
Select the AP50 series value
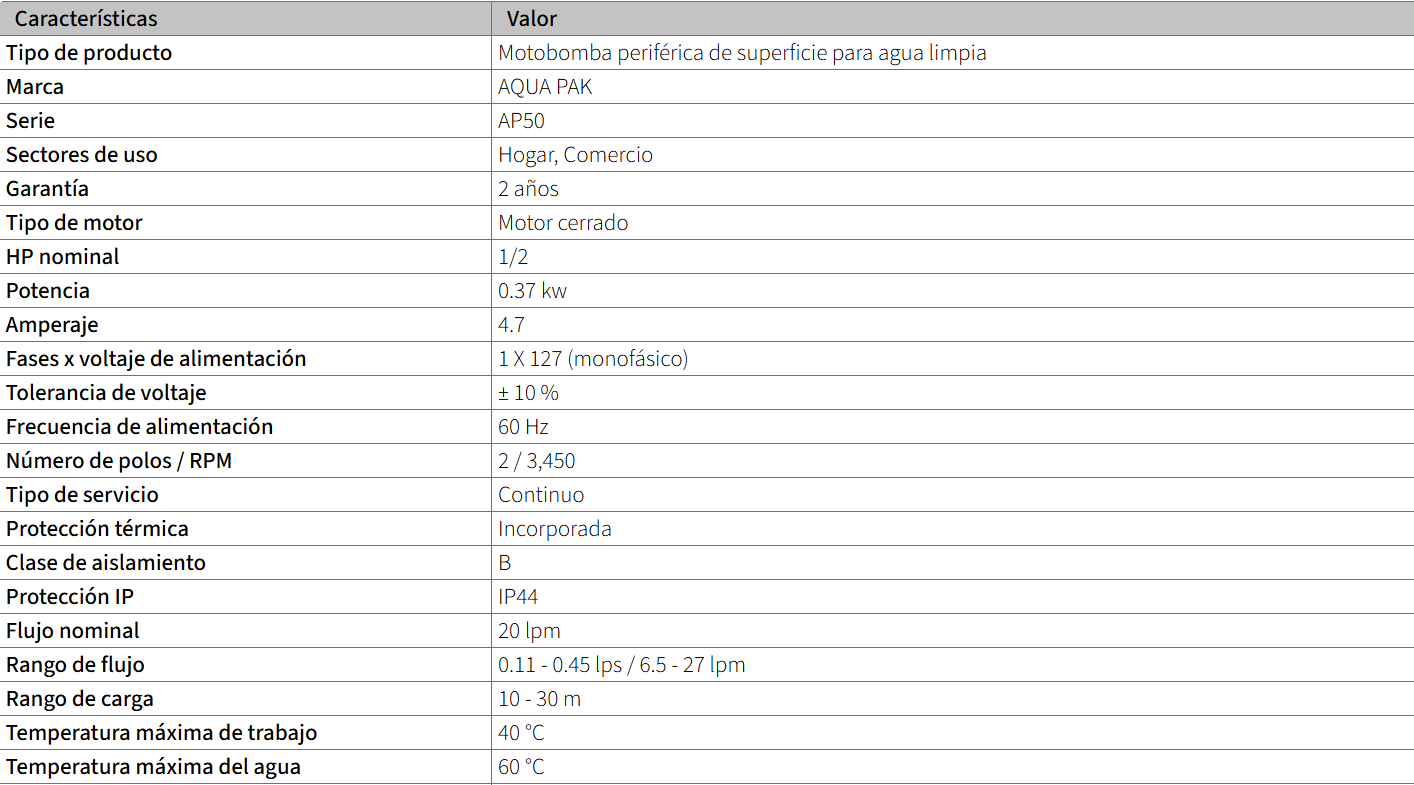tap(521, 121)
